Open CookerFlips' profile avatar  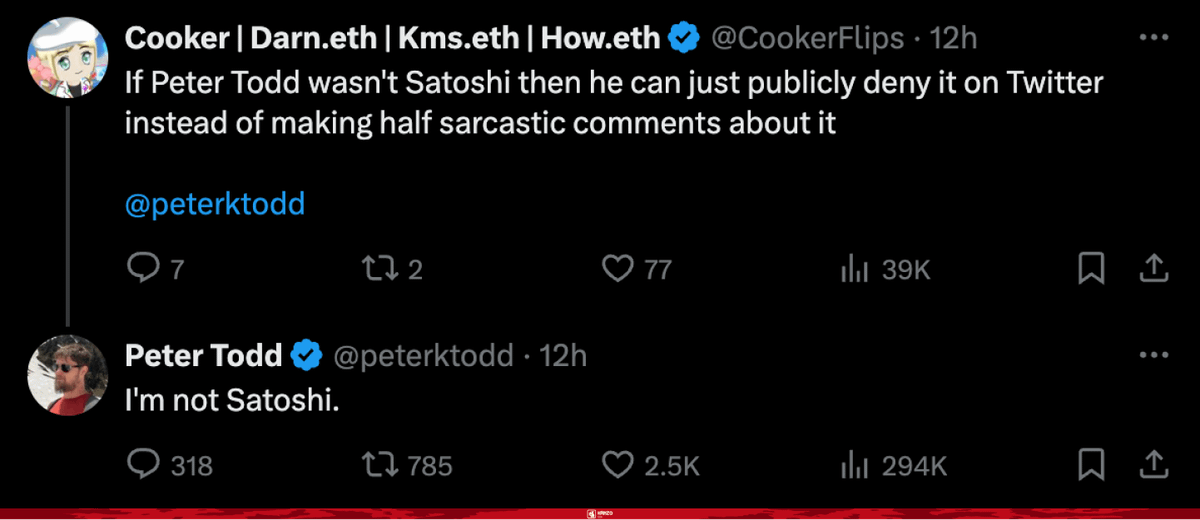(x=66, y=57)
